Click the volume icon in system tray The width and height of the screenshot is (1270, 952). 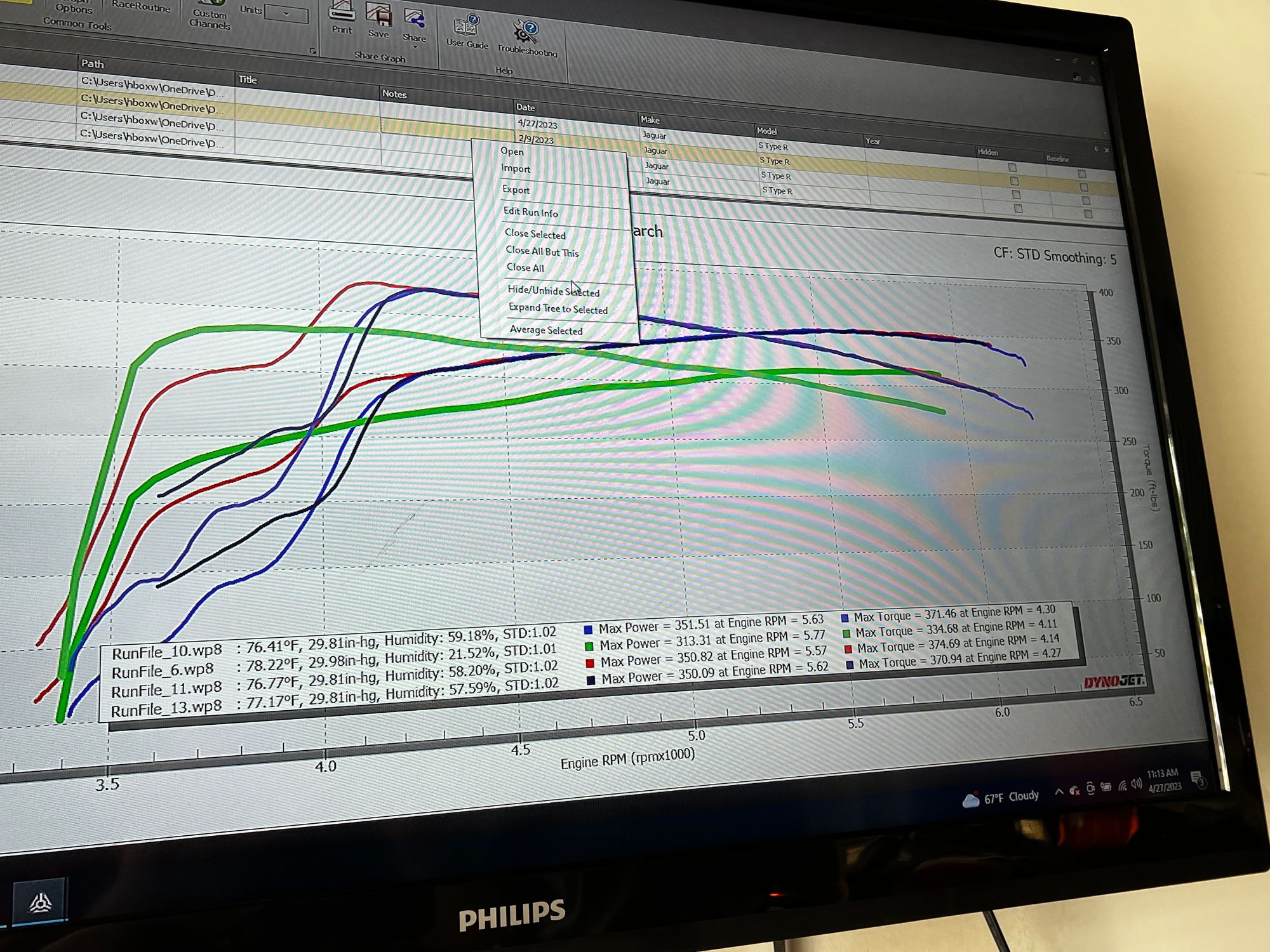(x=1136, y=784)
